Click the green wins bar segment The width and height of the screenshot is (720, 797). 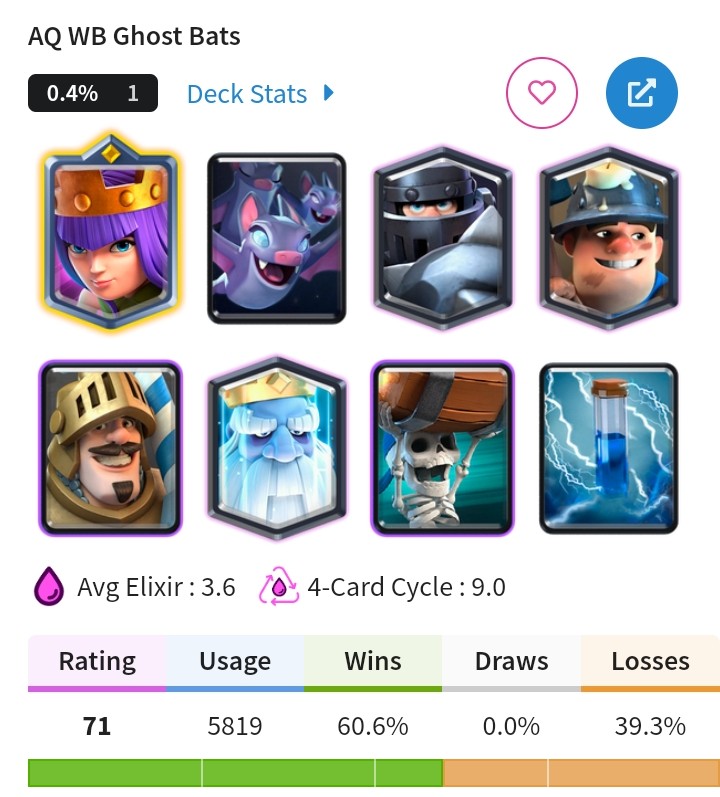(235, 773)
